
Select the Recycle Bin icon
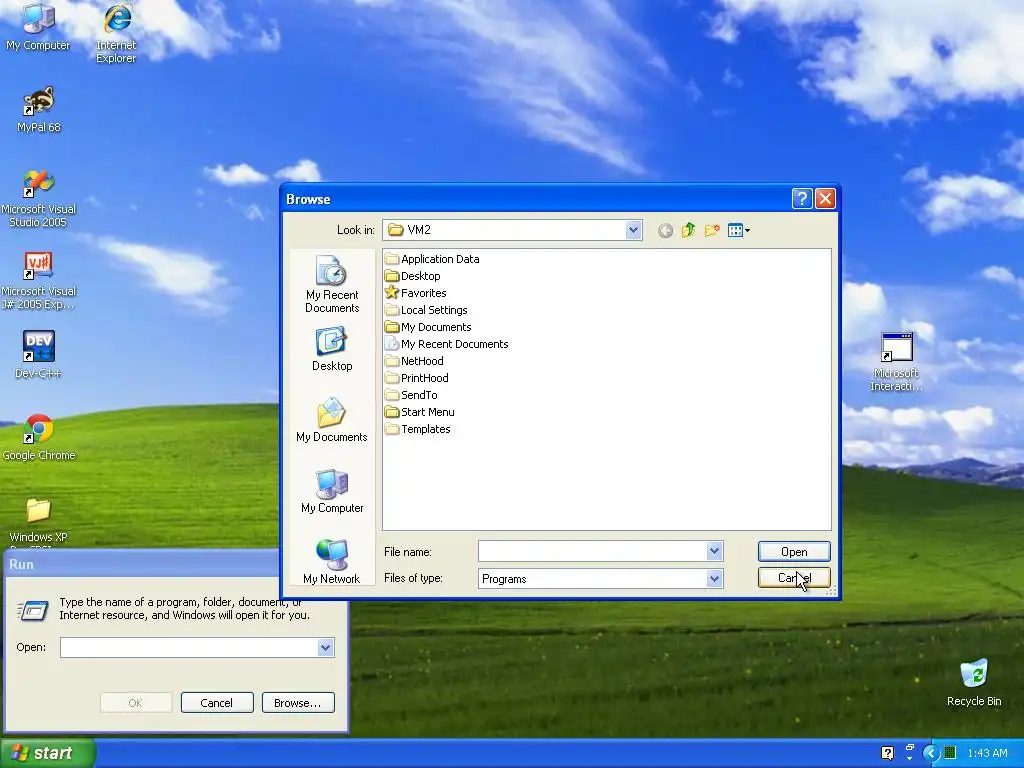click(x=974, y=683)
